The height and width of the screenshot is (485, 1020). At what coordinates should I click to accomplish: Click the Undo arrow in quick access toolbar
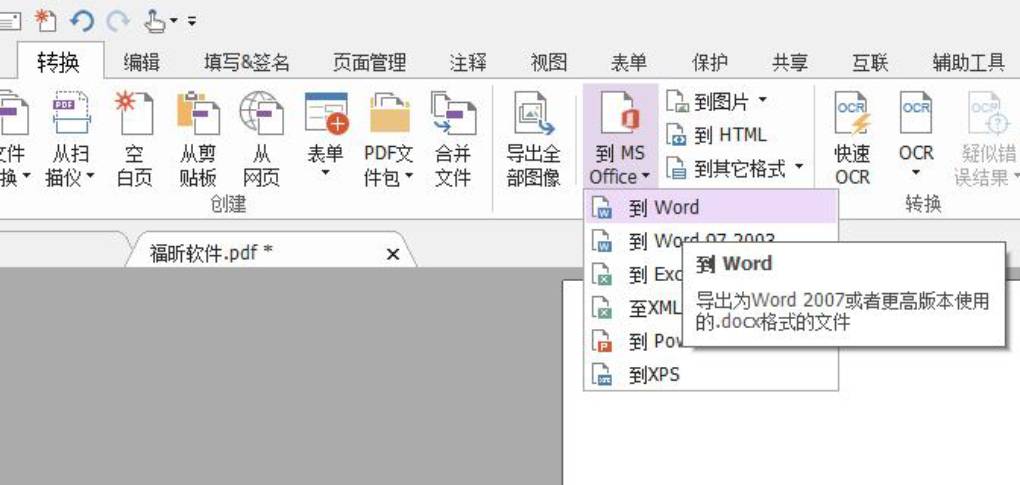82,21
